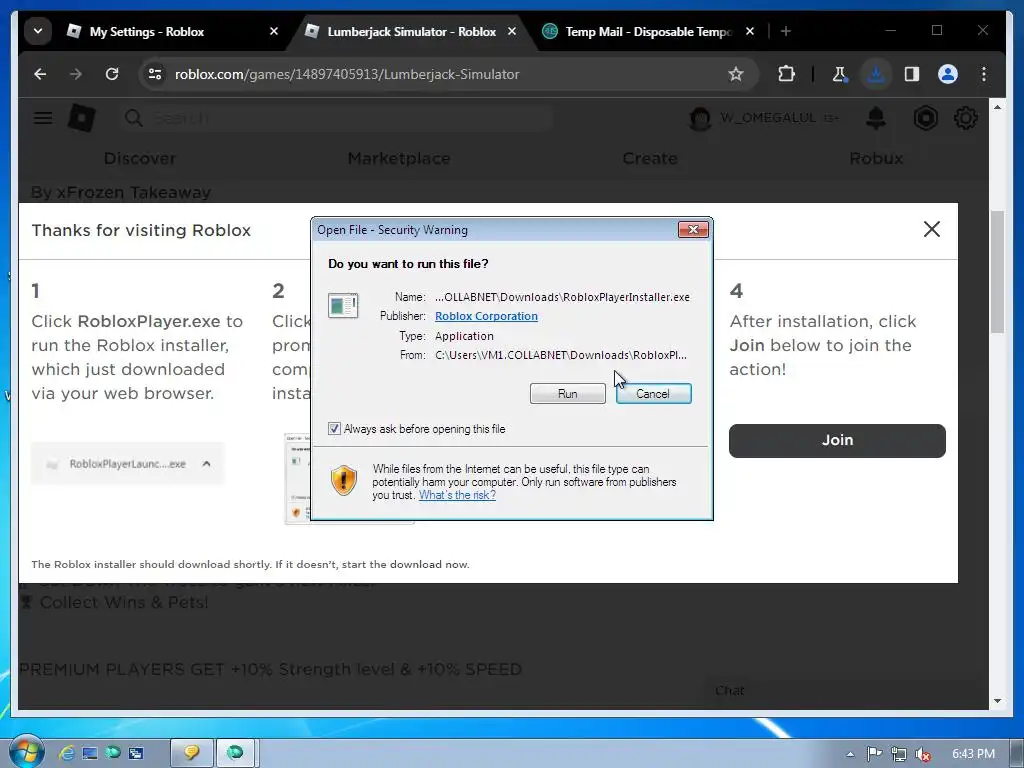Go to the Marketplace page
The image size is (1024, 768).
[x=398, y=159]
